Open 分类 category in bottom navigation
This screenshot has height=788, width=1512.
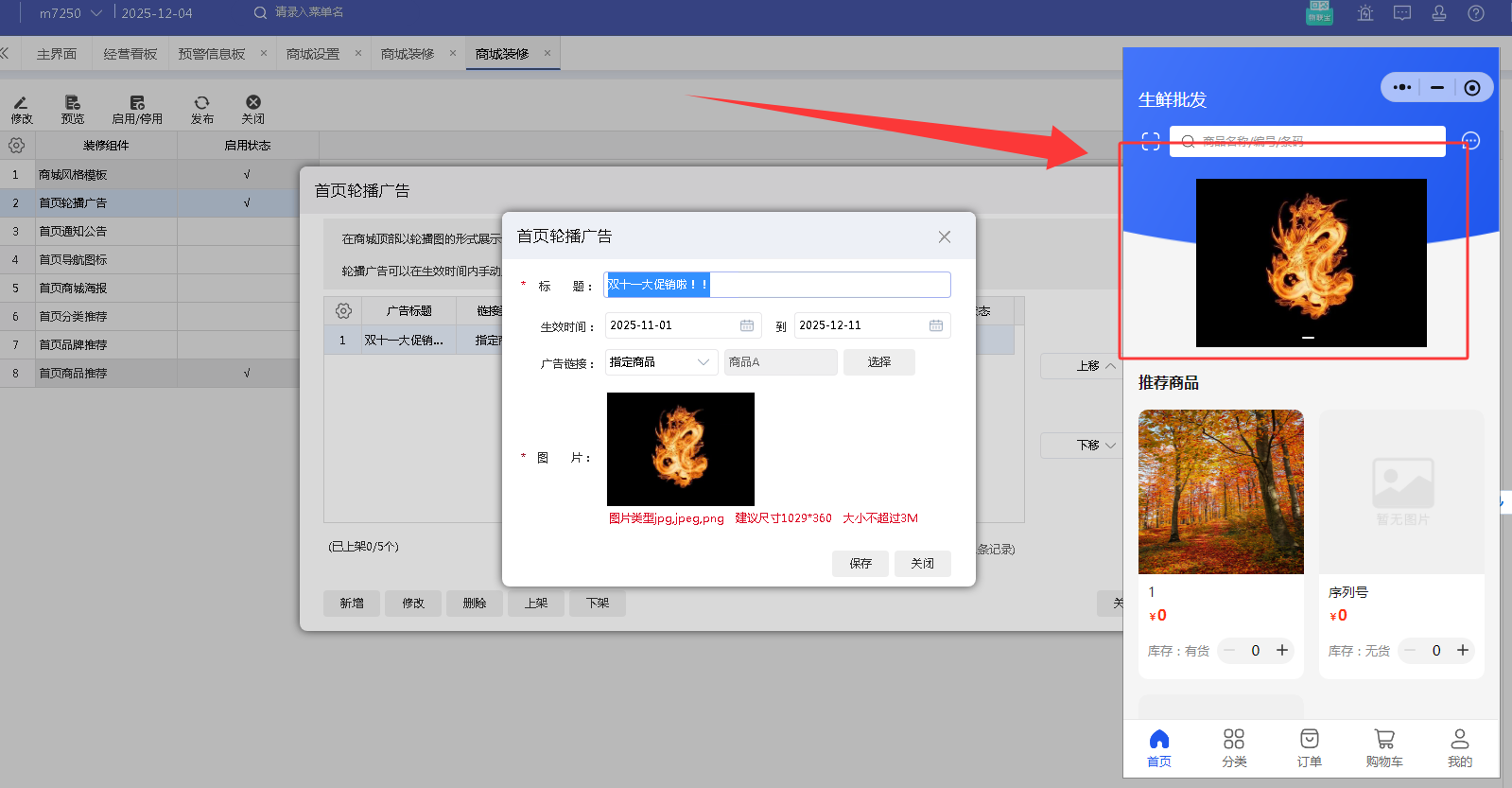pos(1234,746)
